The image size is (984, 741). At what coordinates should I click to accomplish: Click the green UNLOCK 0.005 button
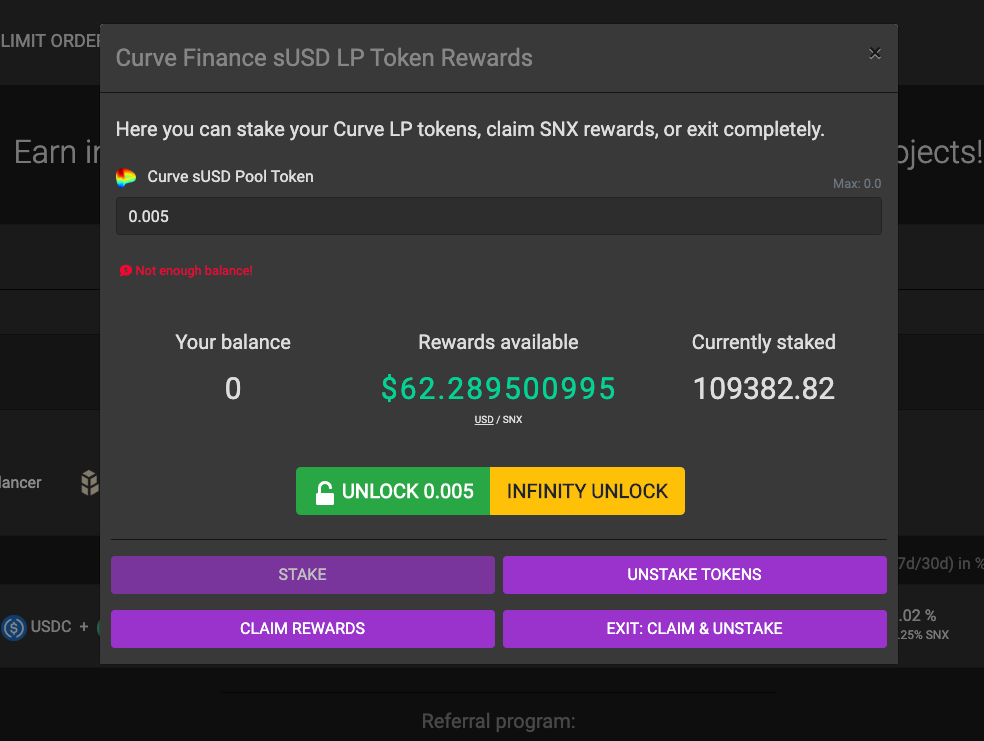[x=393, y=491]
